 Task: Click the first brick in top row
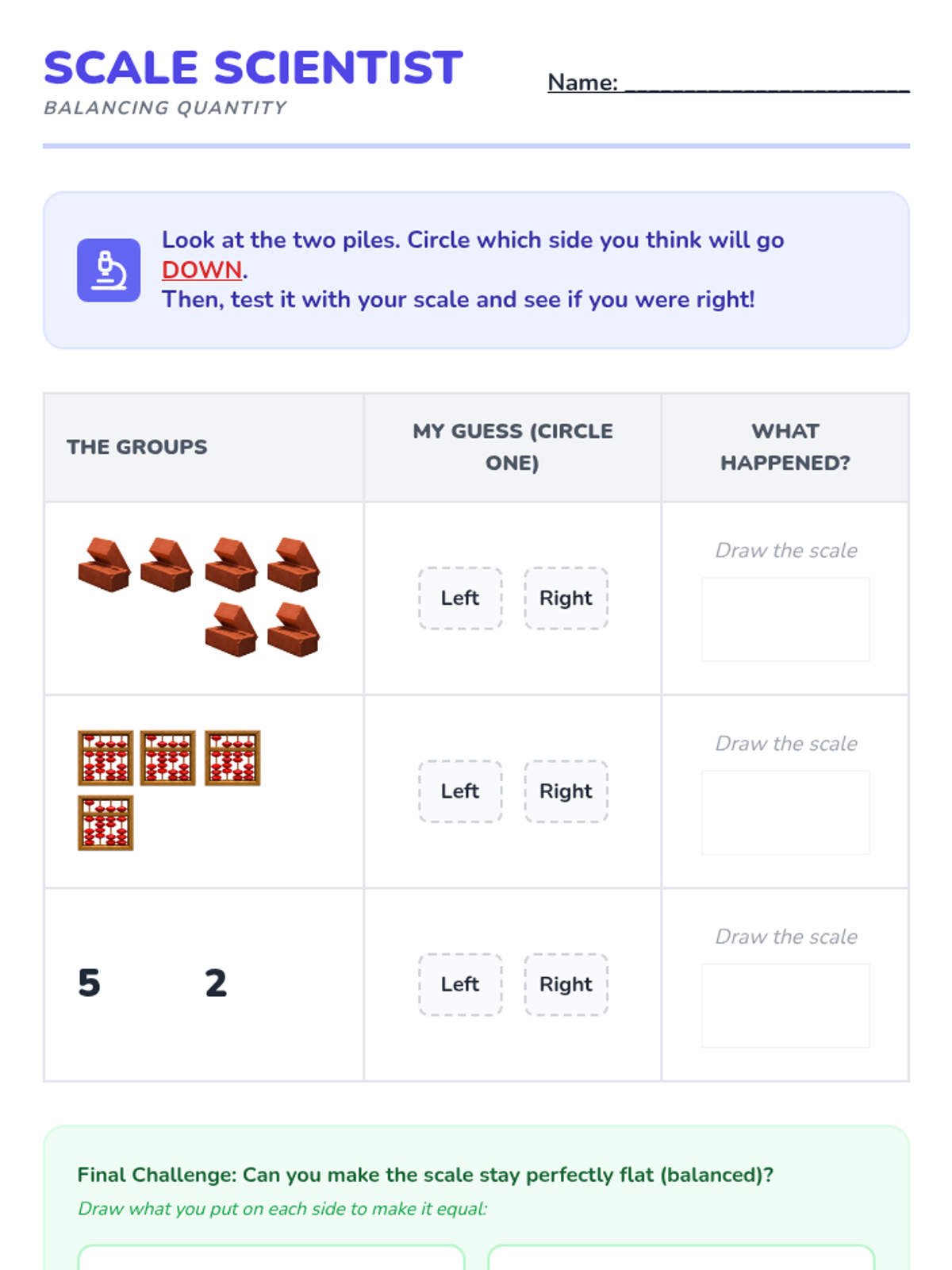104,565
